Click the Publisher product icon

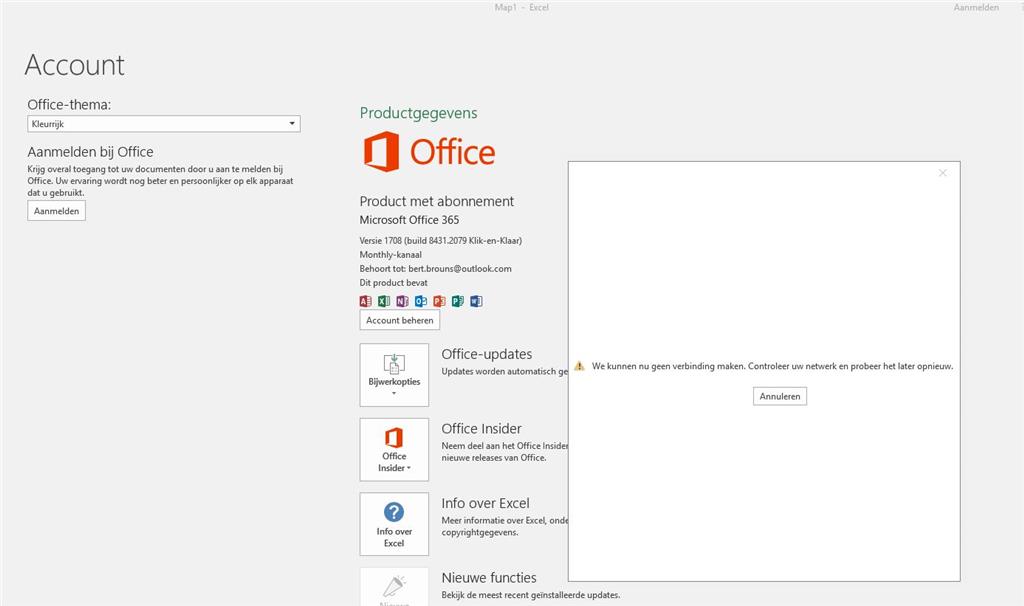pos(458,301)
